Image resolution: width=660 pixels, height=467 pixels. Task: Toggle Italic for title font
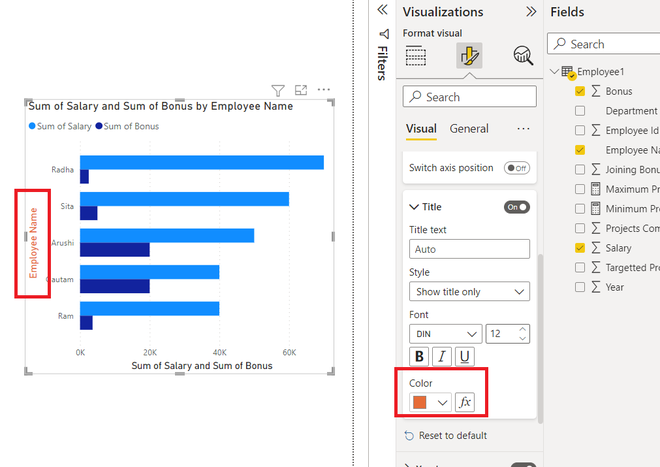(442, 357)
